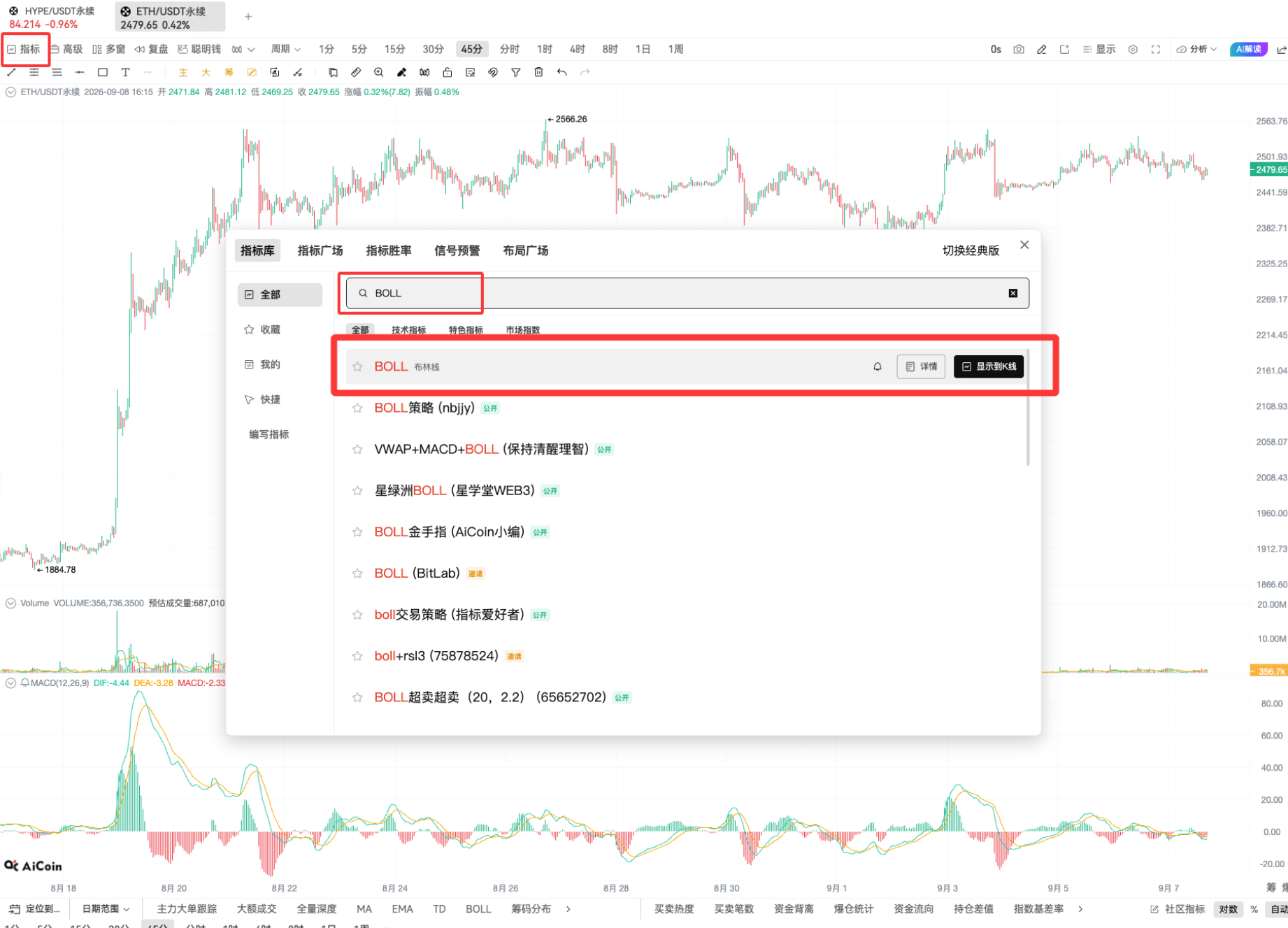Clear the BOLL search text
Screen dimensions: 1288x928
1013,293
